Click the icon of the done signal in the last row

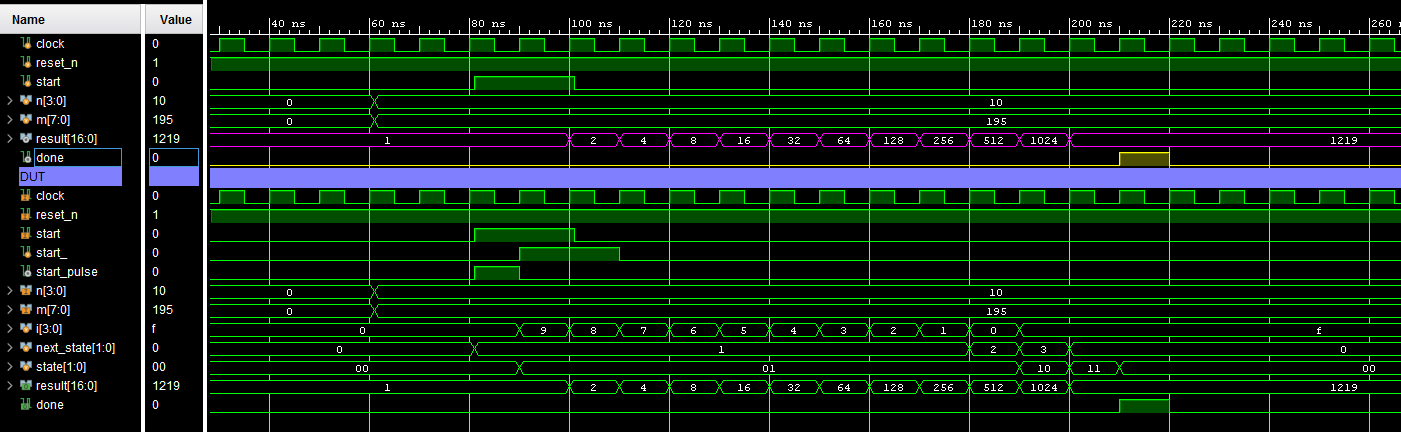[x=26, y=405]
